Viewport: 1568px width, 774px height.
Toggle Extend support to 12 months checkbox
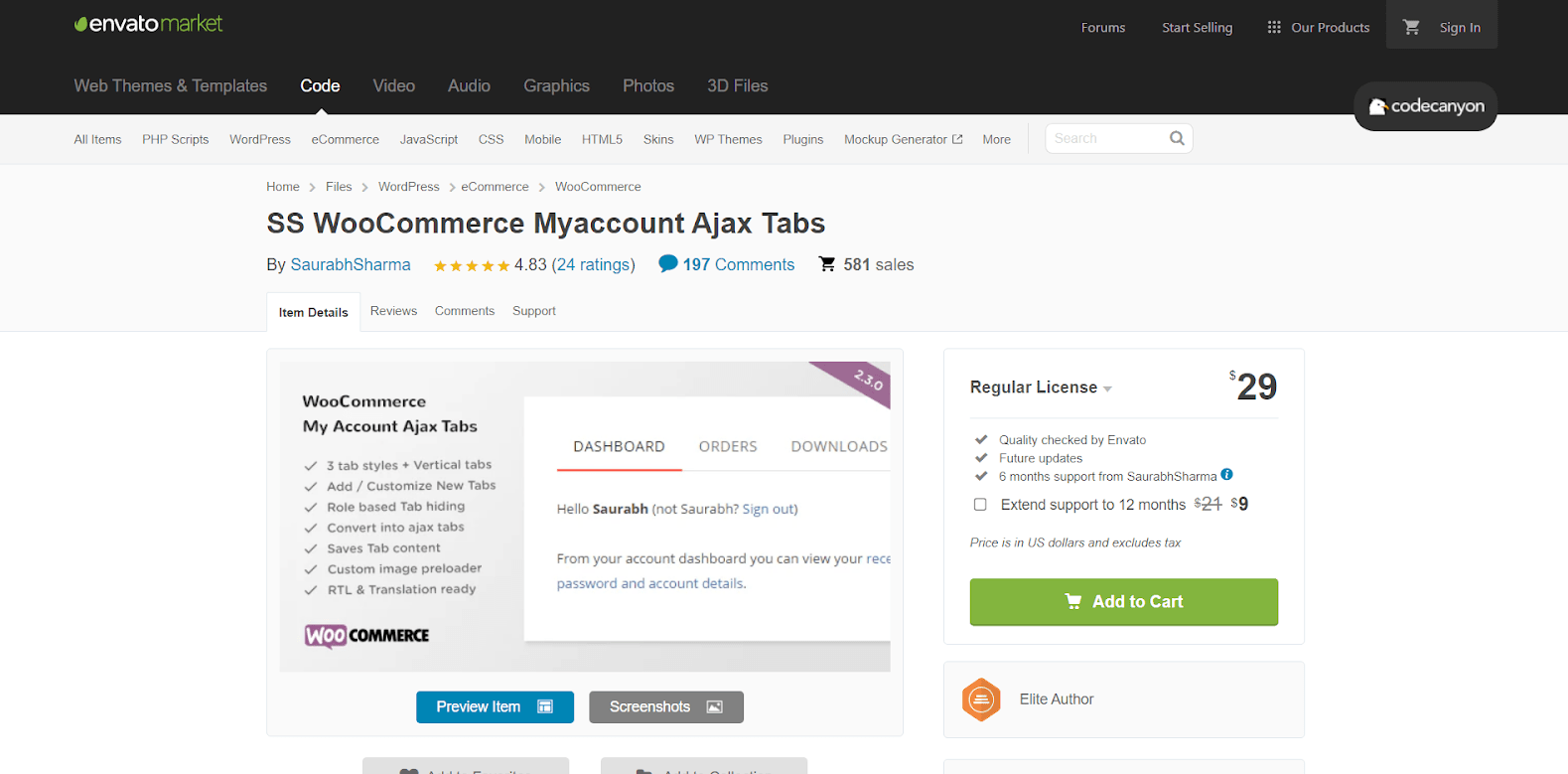[980, 505]
